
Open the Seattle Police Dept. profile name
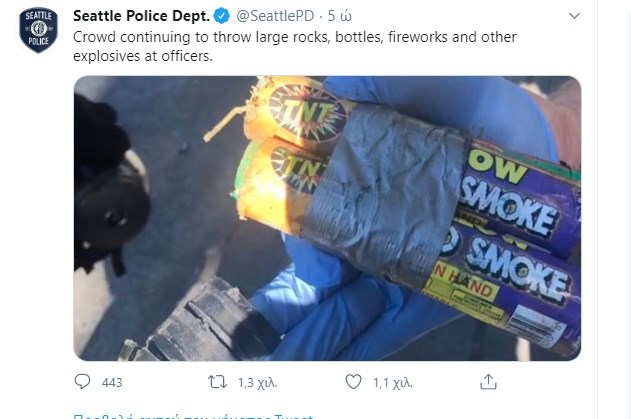[x=142, y=16]
